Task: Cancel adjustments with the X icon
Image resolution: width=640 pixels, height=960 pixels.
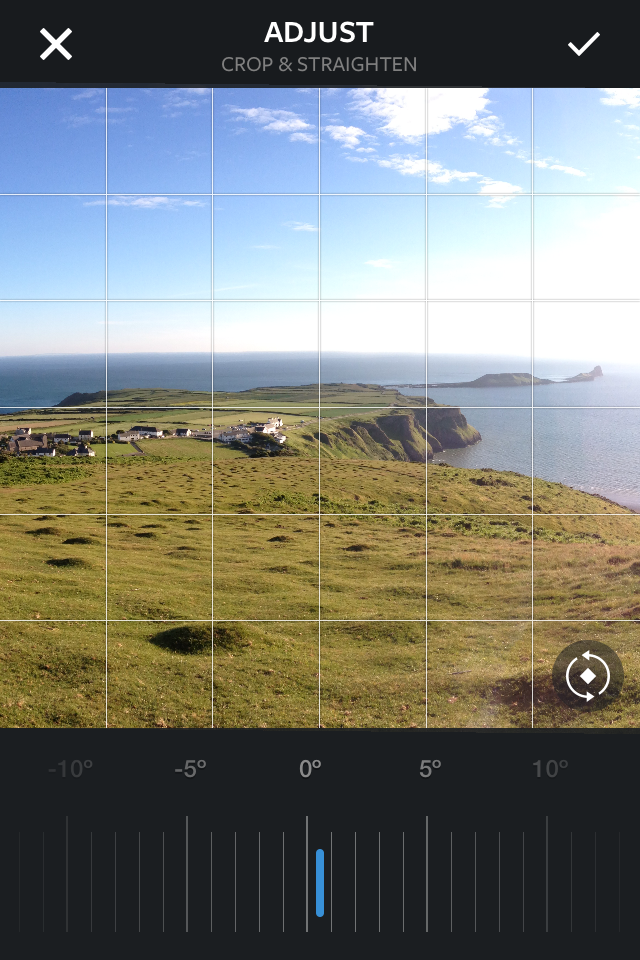Action: 56,44
